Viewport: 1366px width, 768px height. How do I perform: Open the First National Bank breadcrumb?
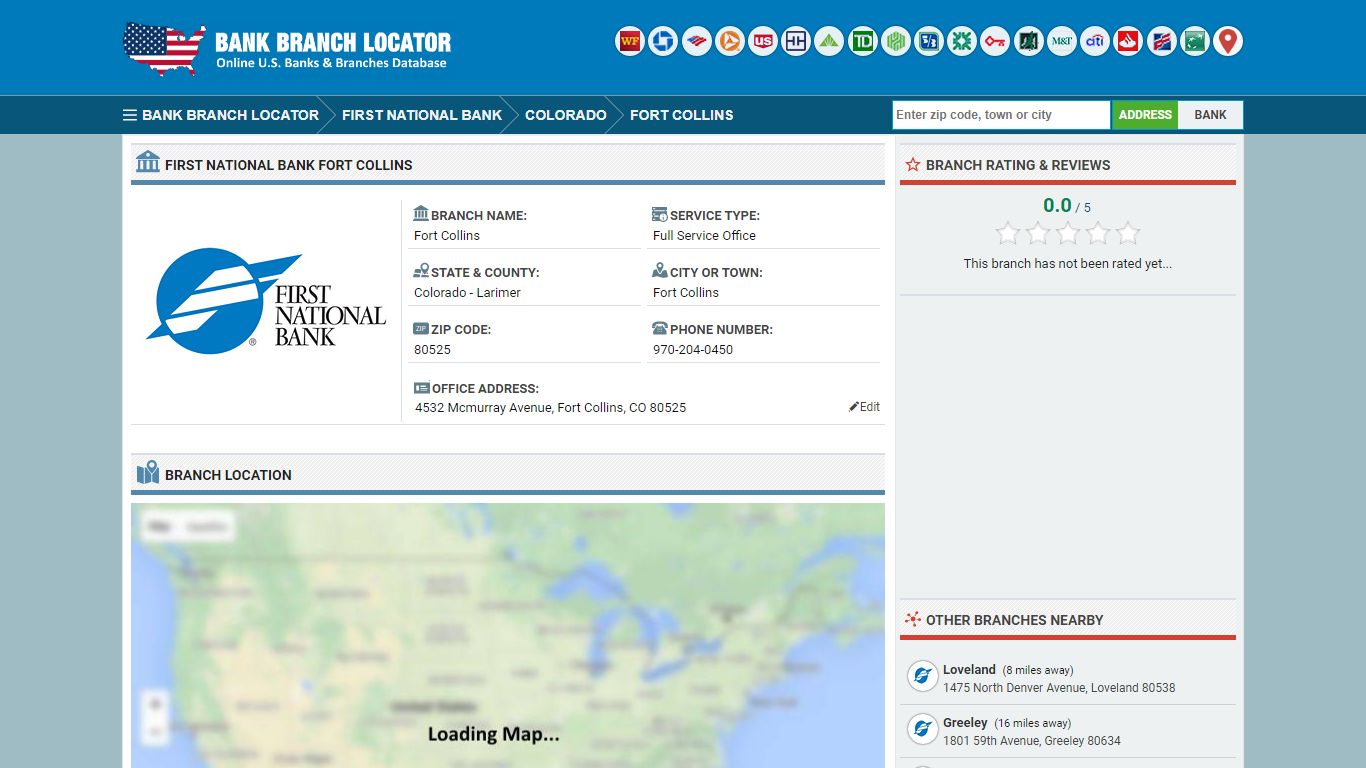tap(422, 115)
